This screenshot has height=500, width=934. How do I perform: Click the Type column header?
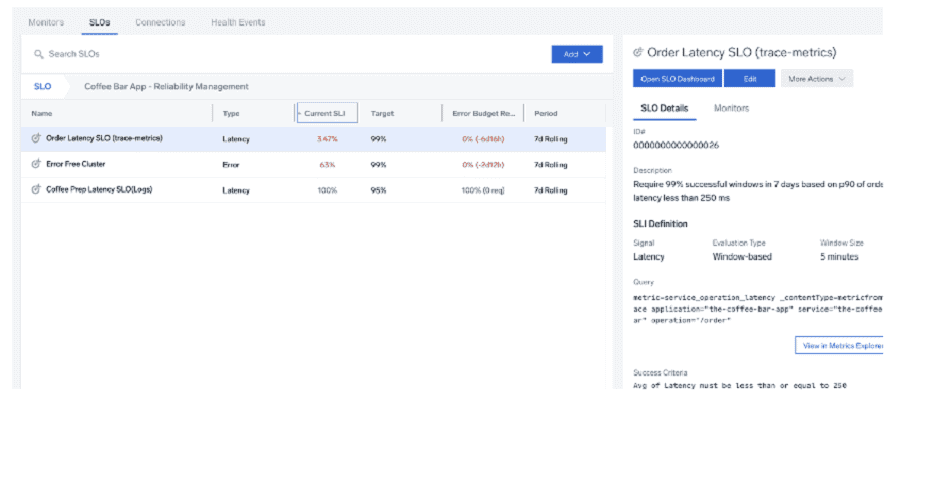click(231, 113)
